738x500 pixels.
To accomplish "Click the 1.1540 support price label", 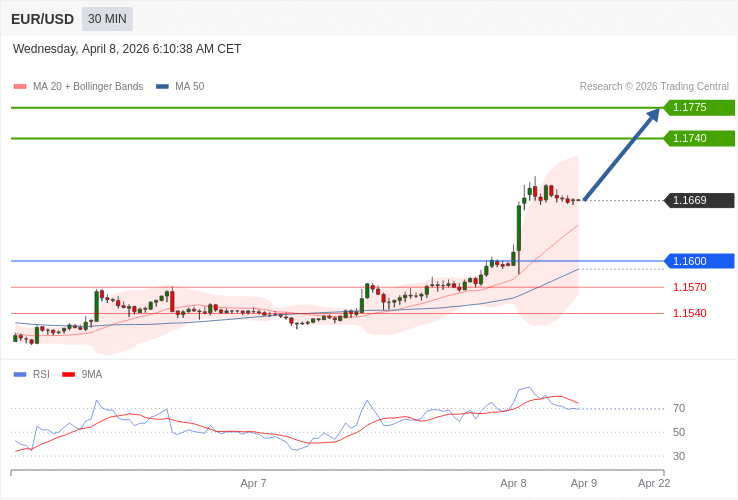I will pos(690,314).
